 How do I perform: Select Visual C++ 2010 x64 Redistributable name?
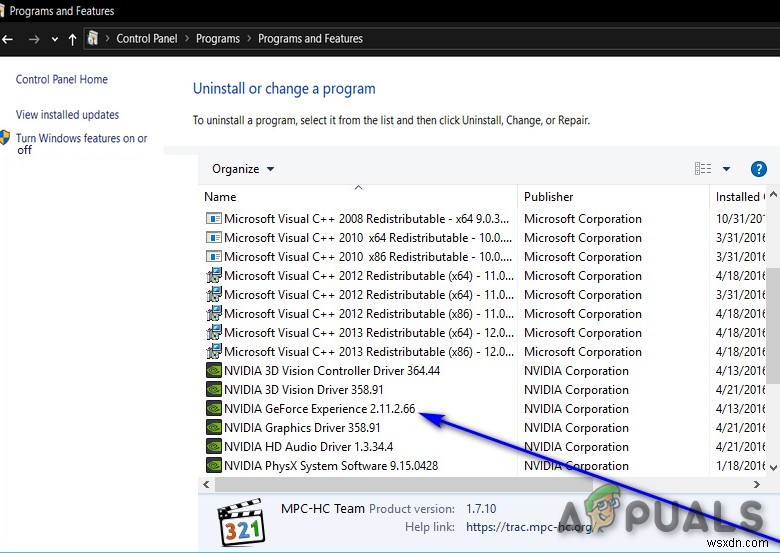(368, 238)
